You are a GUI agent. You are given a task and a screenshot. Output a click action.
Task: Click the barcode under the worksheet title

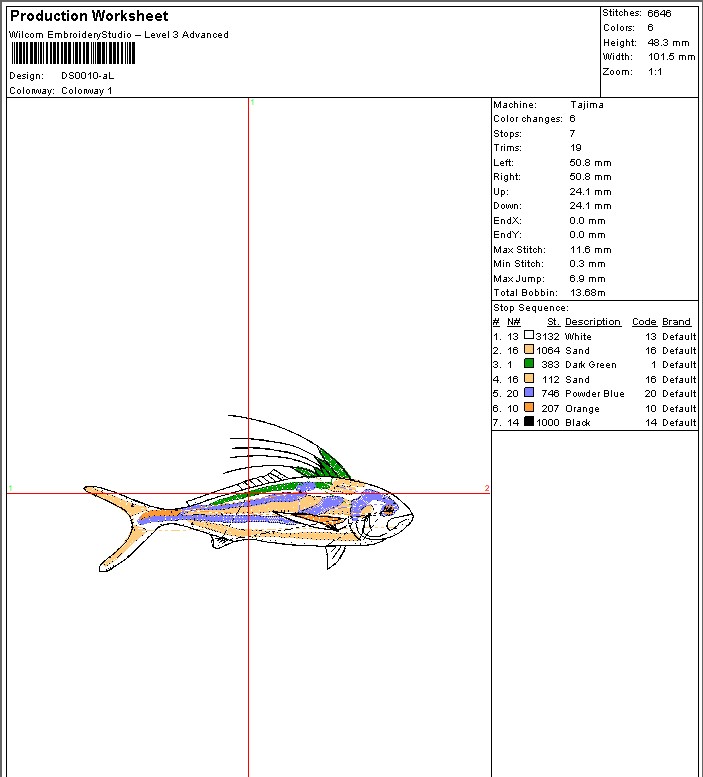[73, 53]
